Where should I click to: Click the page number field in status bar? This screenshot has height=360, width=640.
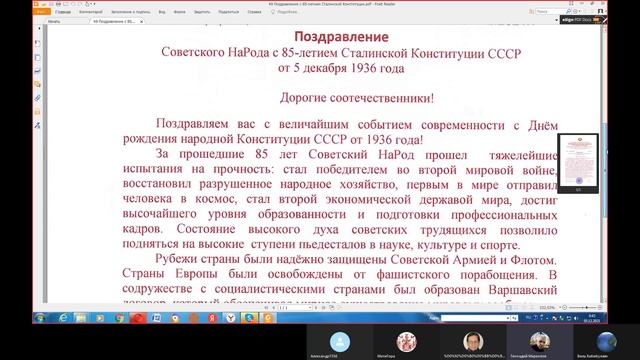pyautogui.click(x=295, y=307)
